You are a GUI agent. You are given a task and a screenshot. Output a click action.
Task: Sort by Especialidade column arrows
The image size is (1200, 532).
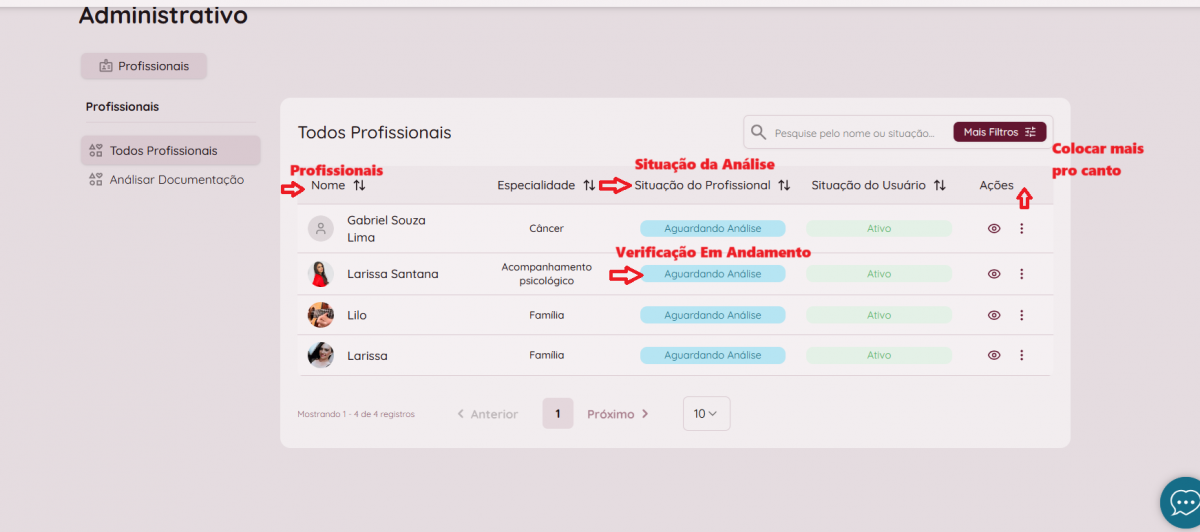[x=589, y=185]
